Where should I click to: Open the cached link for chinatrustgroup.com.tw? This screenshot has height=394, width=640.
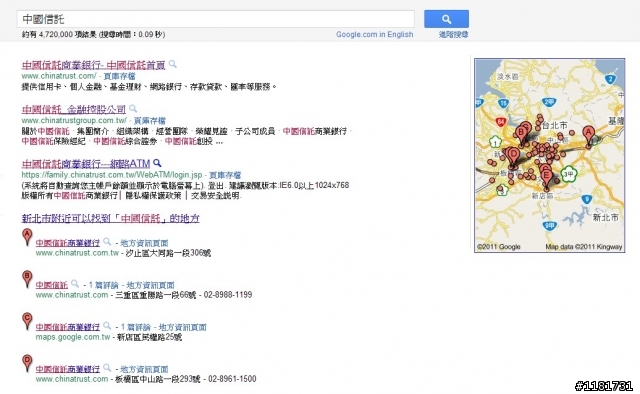pyautogui.click(x=150, y=121)
